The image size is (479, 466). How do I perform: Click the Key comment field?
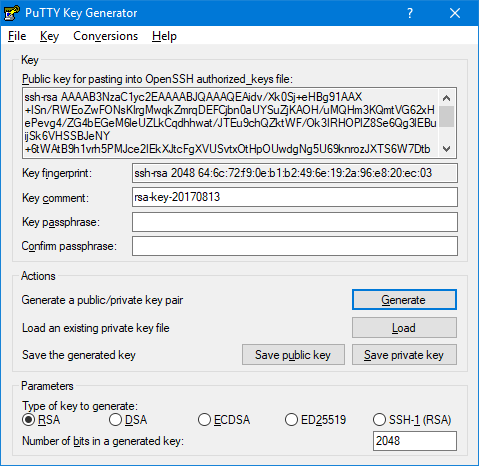(x=295, y=197)
